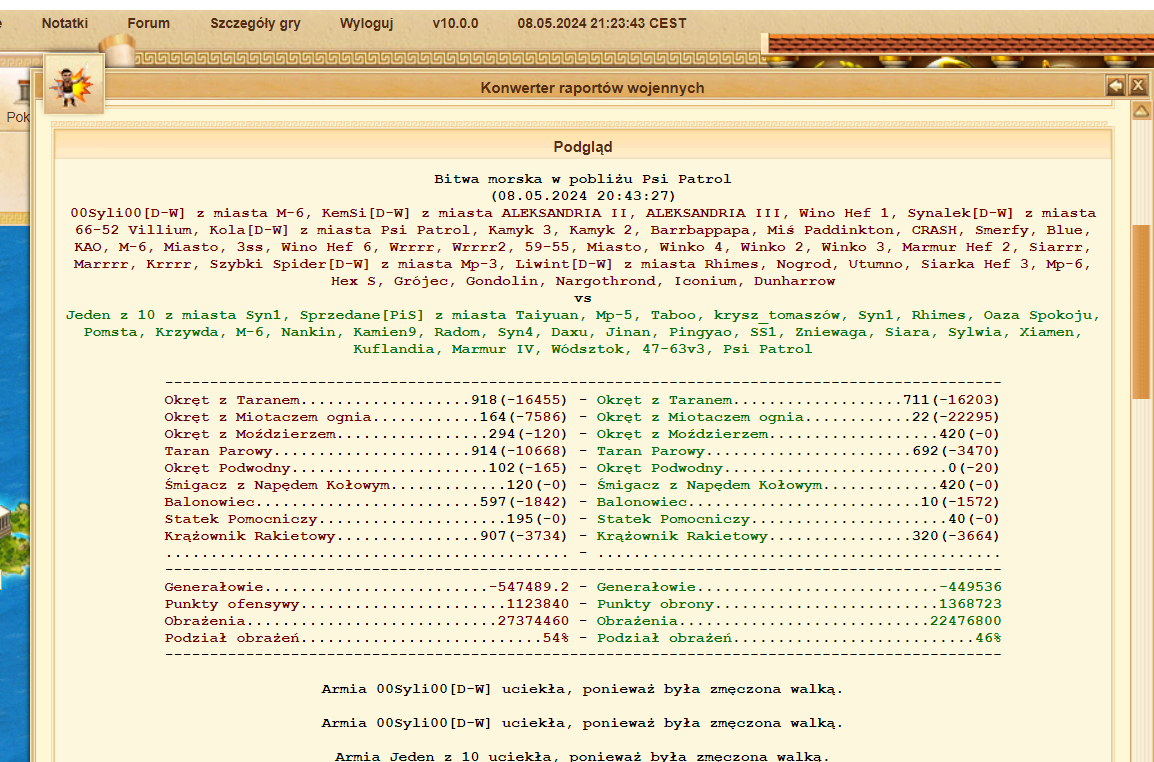Viewport: 1154px width, 762px height.
Task: Click the attacker Krążownik Rakietowy row
Action: [366, 536]
